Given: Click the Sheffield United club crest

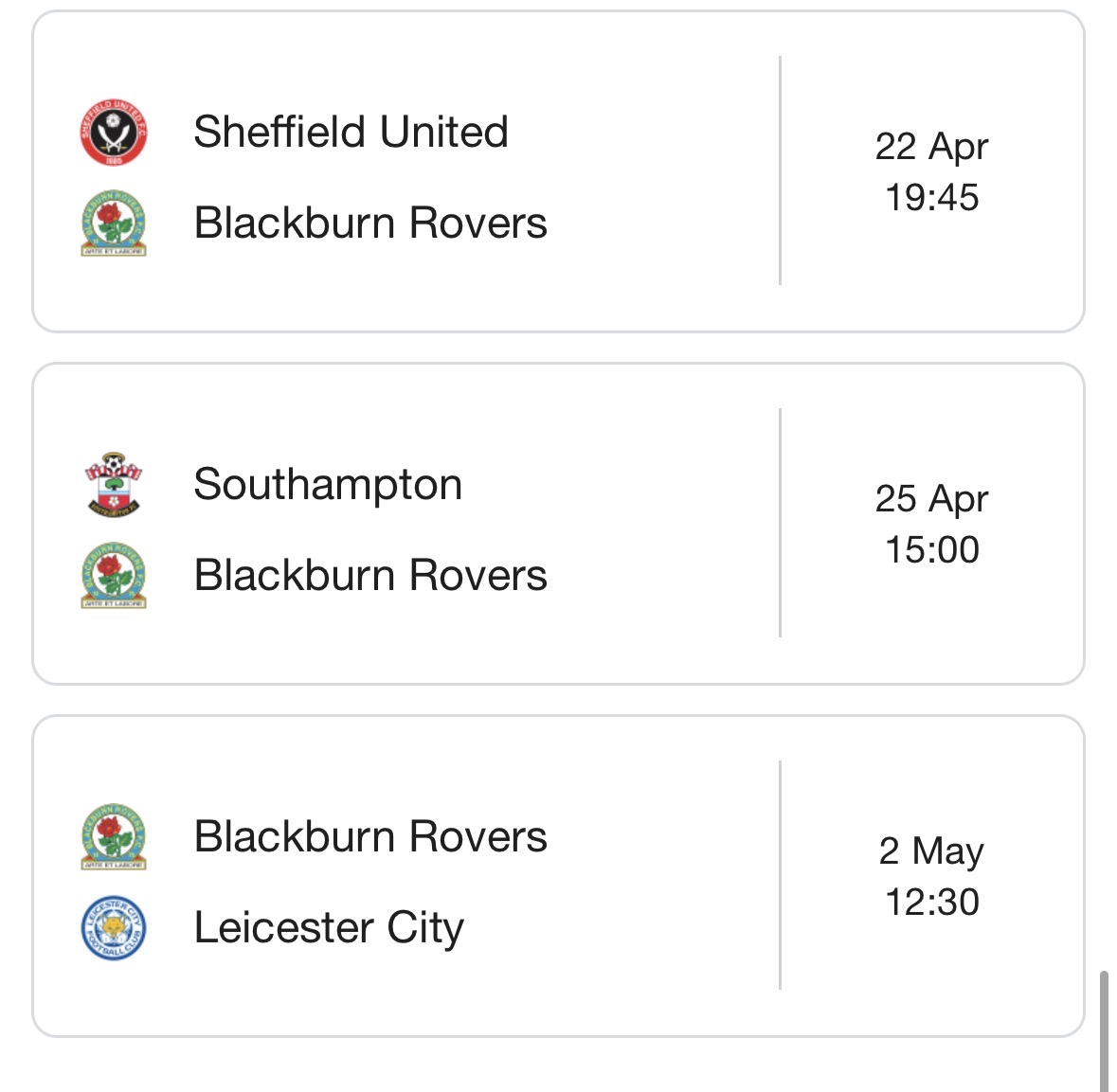Looking at the screenshot, I should 114,132.
